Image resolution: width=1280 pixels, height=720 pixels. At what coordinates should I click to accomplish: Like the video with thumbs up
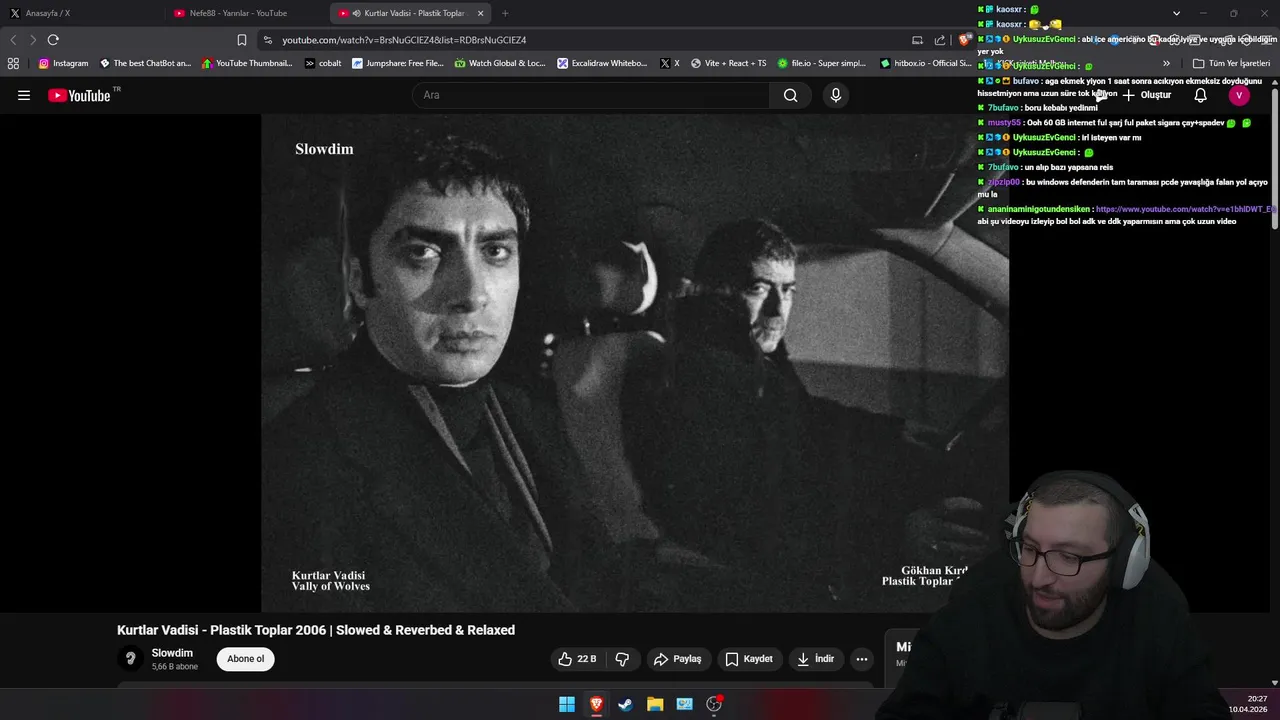[577, 659]
